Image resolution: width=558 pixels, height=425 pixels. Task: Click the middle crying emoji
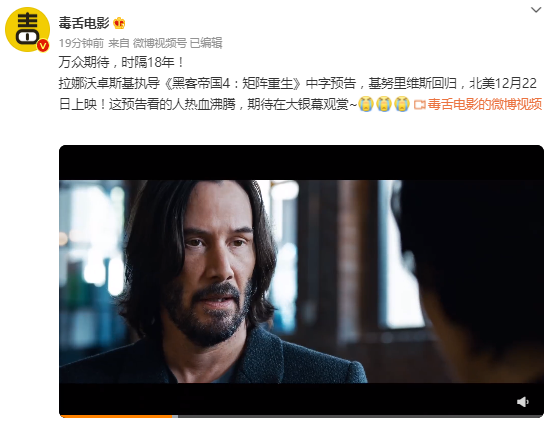384,104
